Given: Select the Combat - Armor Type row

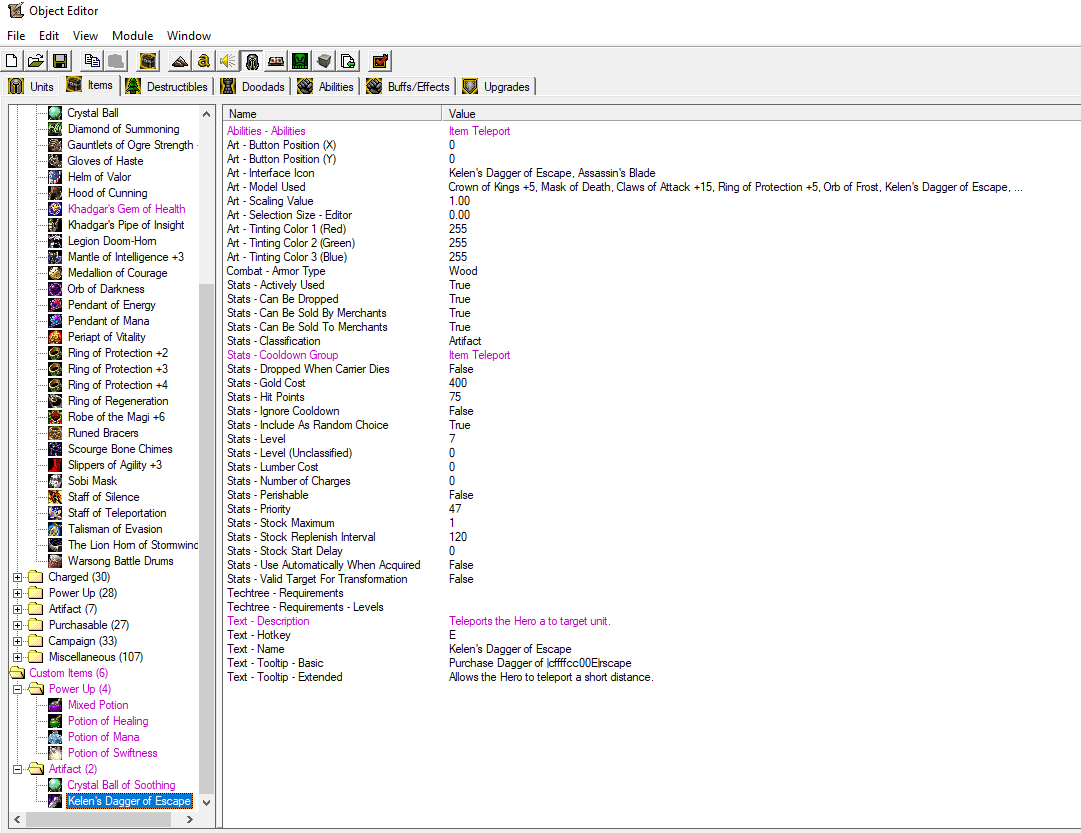Looking at the screenshot, I should tap(651, 271).
